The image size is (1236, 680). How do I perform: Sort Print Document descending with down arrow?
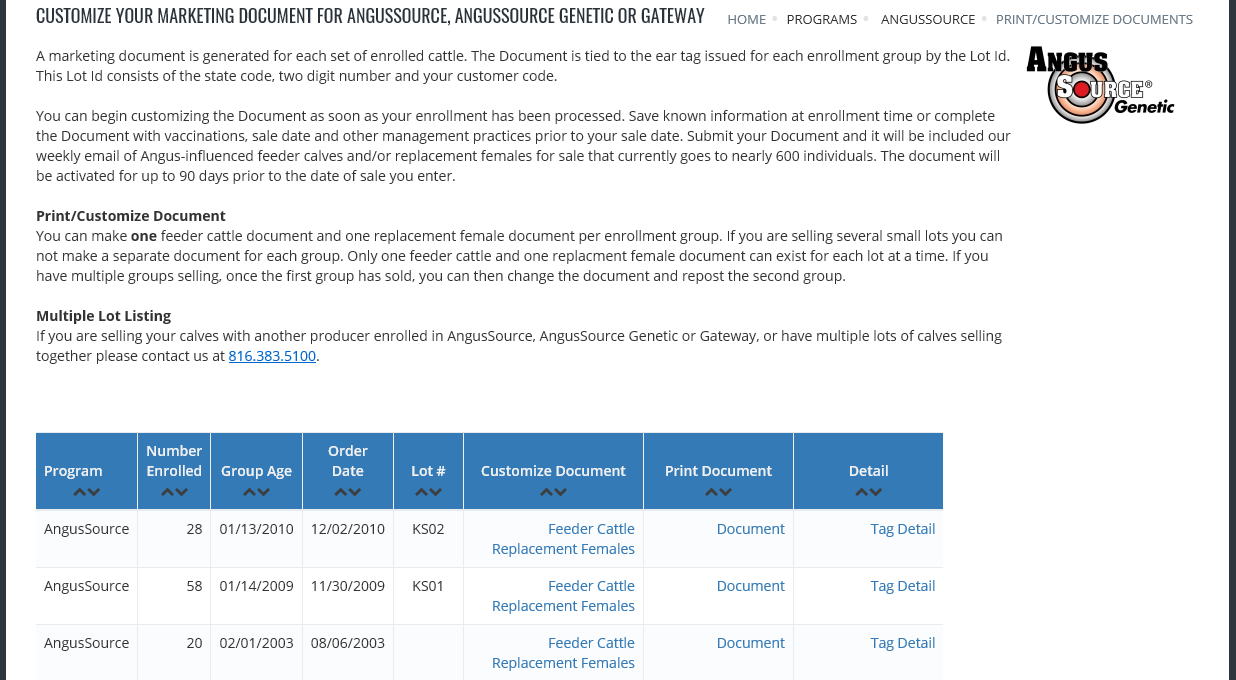(726, 492)
